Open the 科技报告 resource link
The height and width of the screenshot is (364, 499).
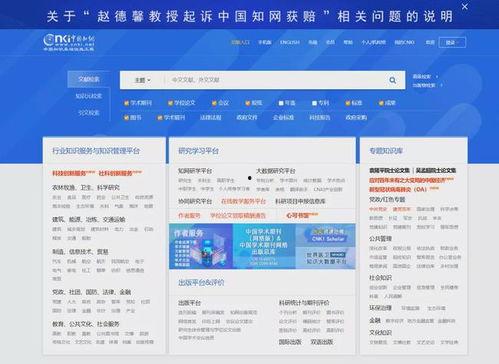point(320,117)
